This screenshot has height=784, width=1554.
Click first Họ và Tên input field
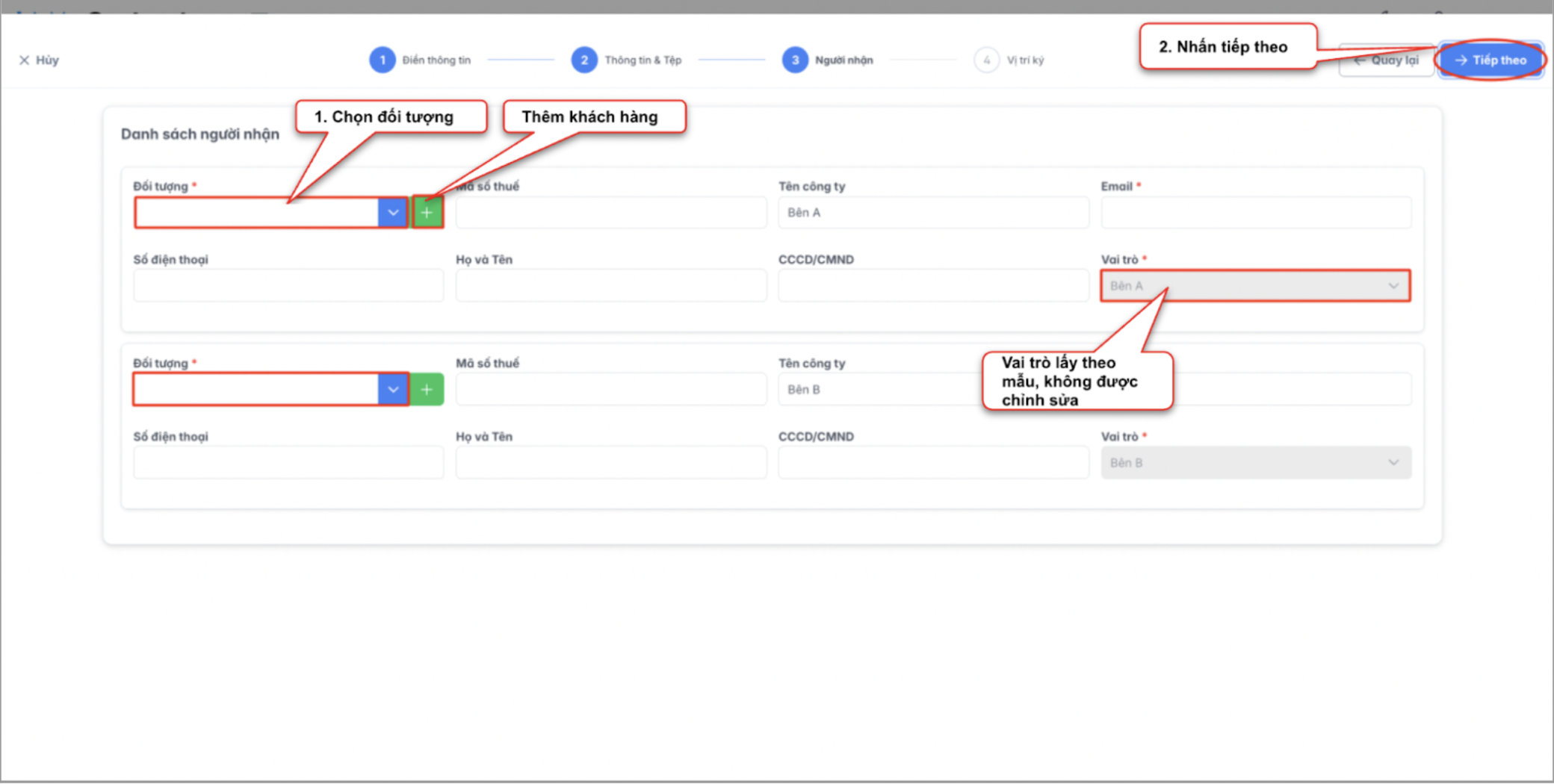pos(610,286)
